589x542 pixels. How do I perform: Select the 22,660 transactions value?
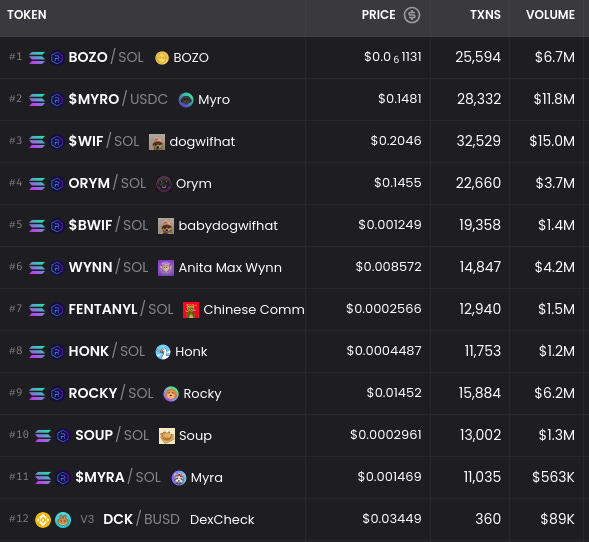coord(478,183)
